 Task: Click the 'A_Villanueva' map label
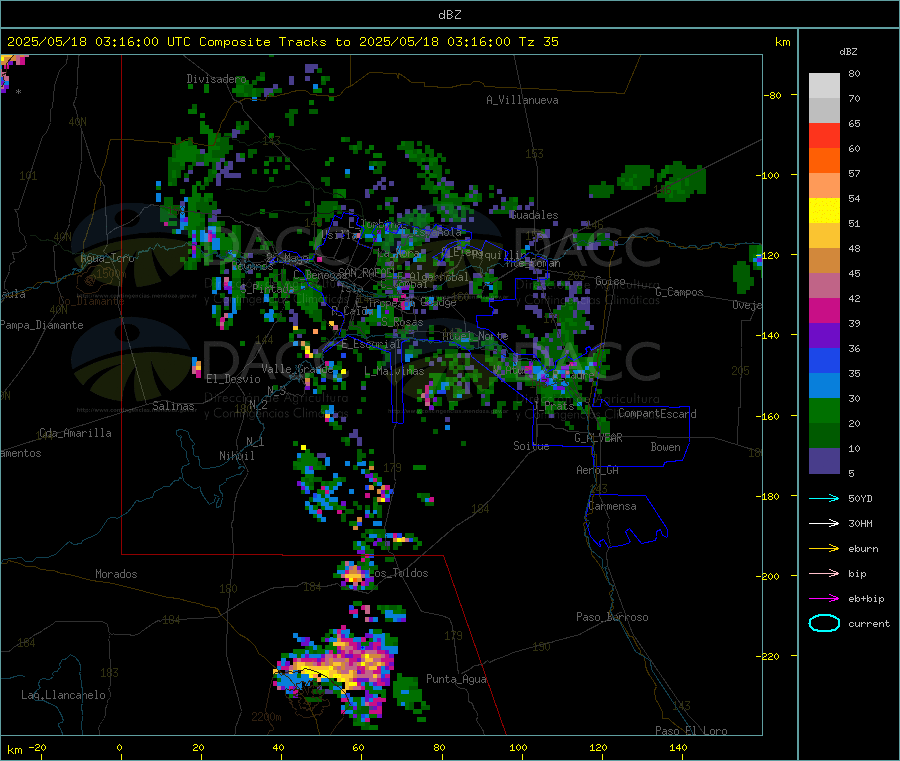522,100
